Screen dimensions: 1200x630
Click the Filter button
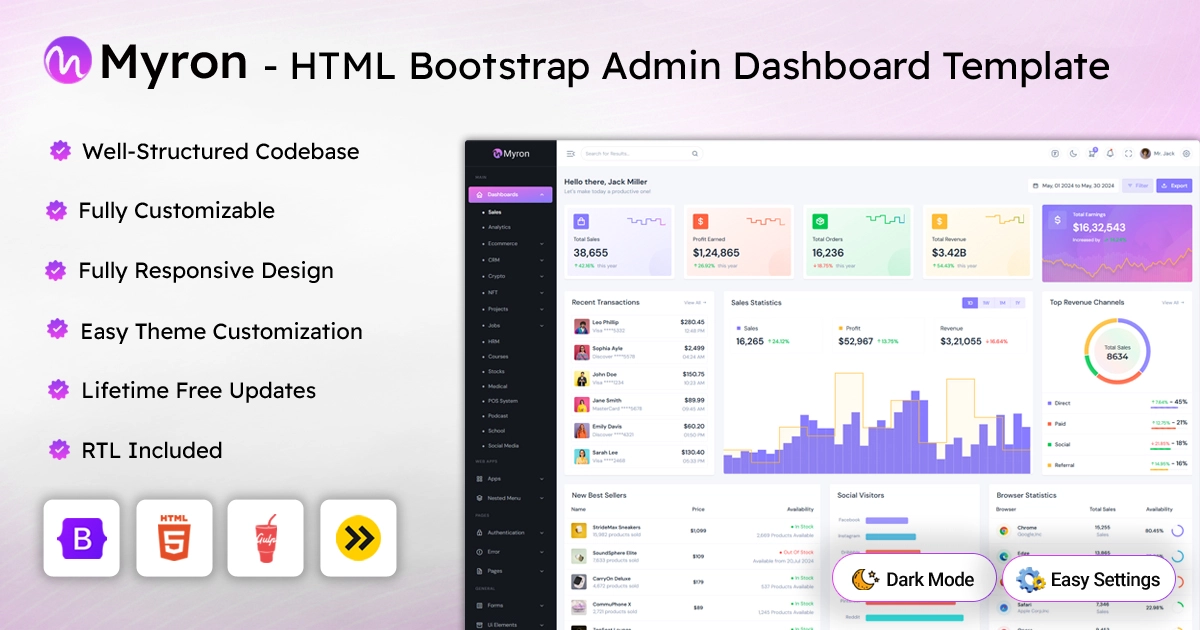coord(1137,185)
